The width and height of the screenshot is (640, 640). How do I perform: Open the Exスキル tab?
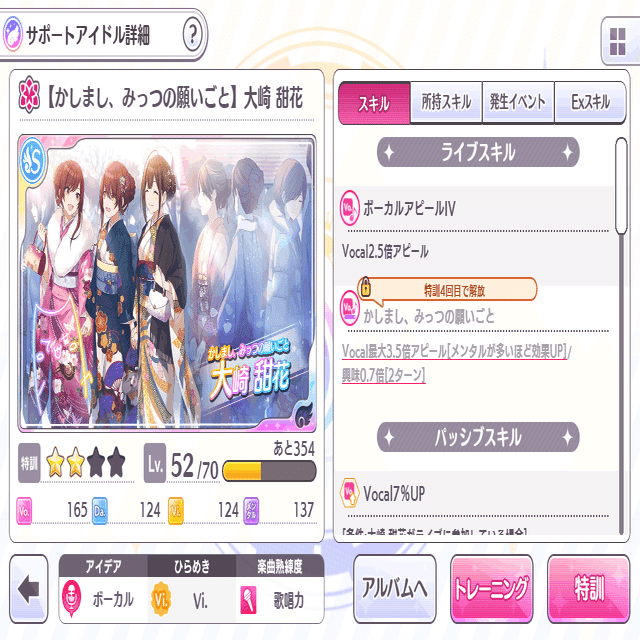pos(590,102)
